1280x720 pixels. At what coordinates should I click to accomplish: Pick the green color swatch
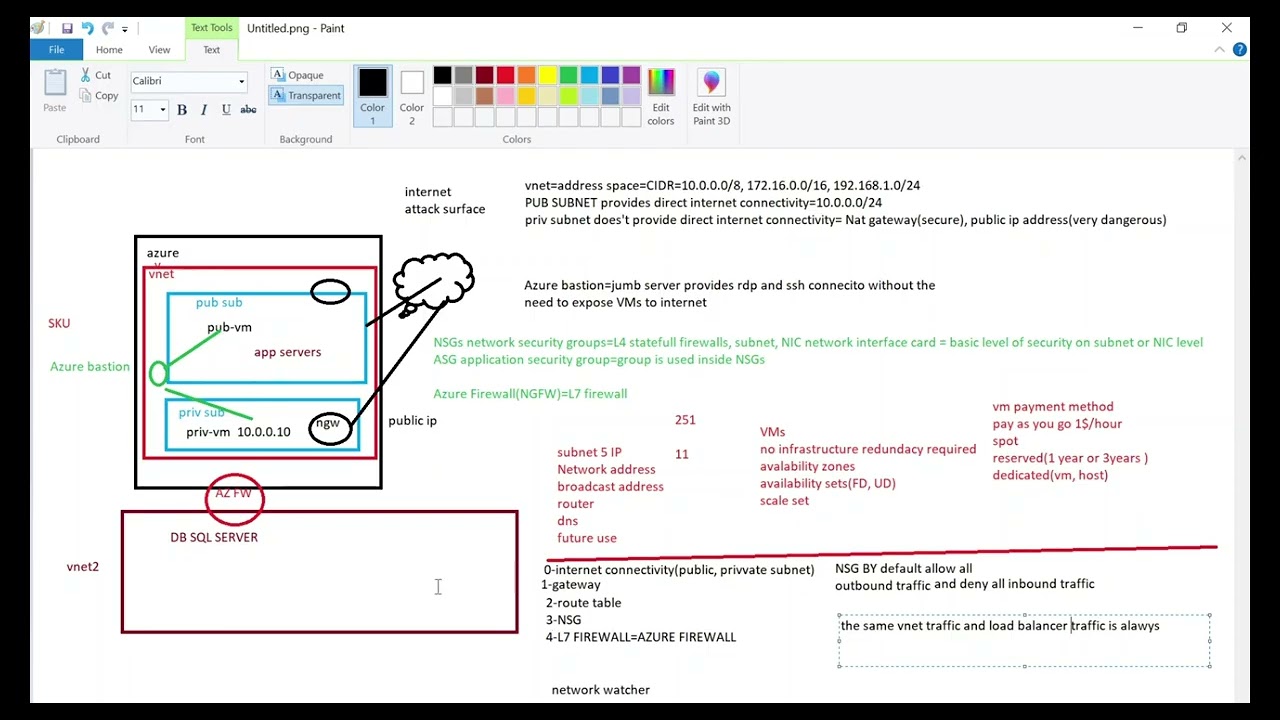(x=568, y=75)
